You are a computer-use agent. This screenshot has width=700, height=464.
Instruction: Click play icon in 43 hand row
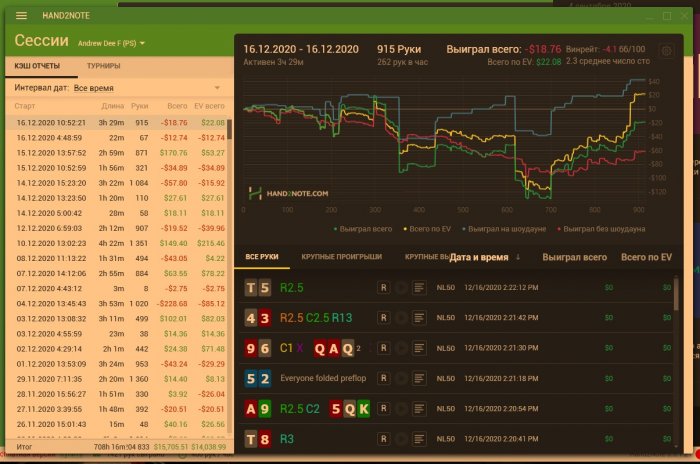point(401,318)
